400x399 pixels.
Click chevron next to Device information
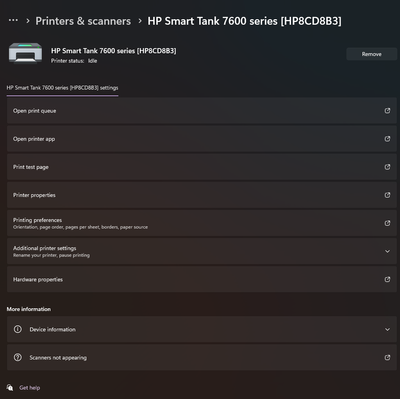387,329
